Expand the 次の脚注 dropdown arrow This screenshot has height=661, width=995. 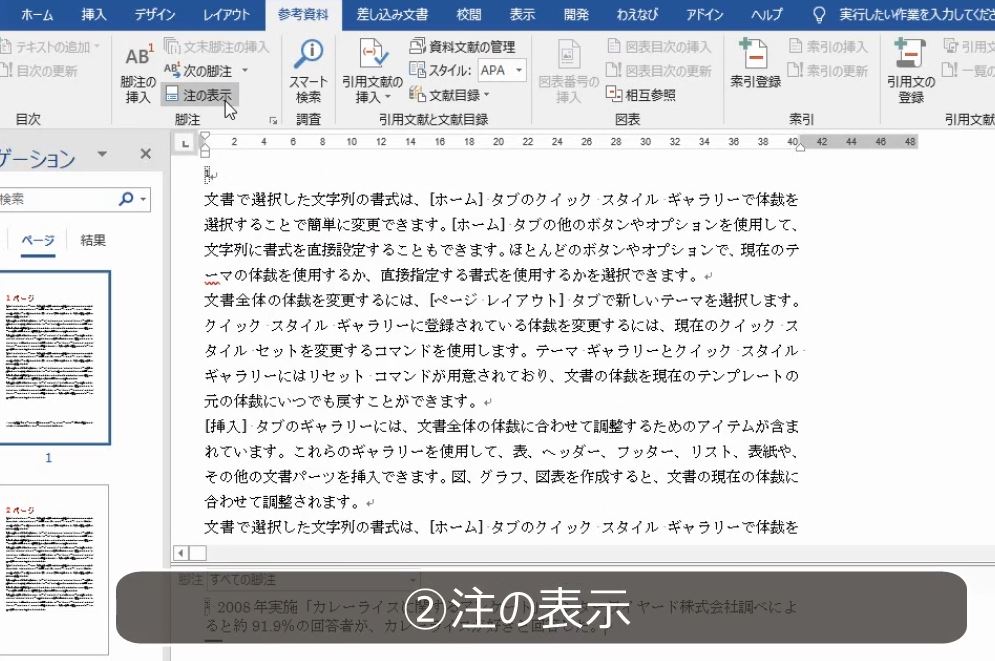tap(245, 70)
